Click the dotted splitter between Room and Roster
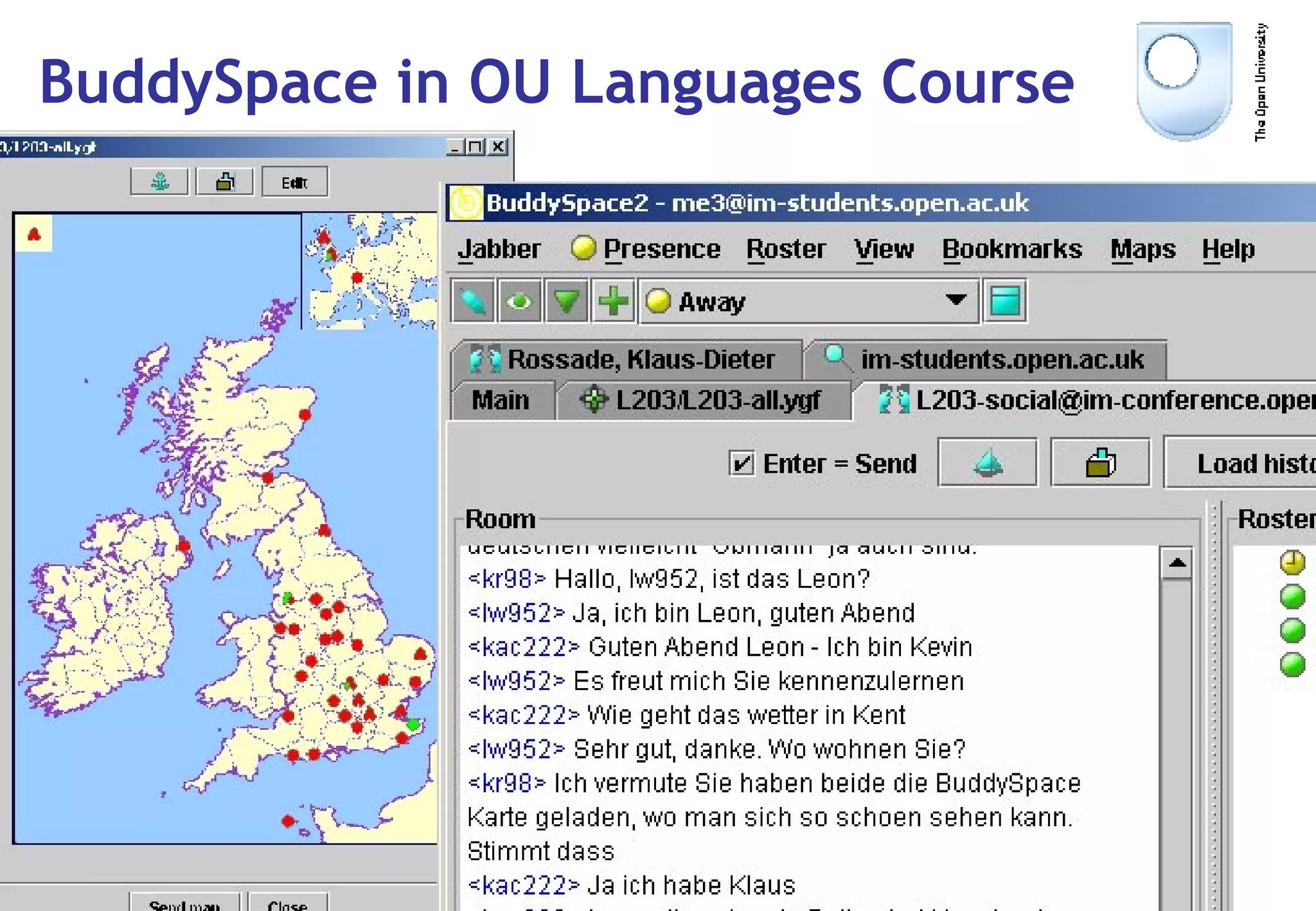 pyautogui.click(x=1214, y=707)
